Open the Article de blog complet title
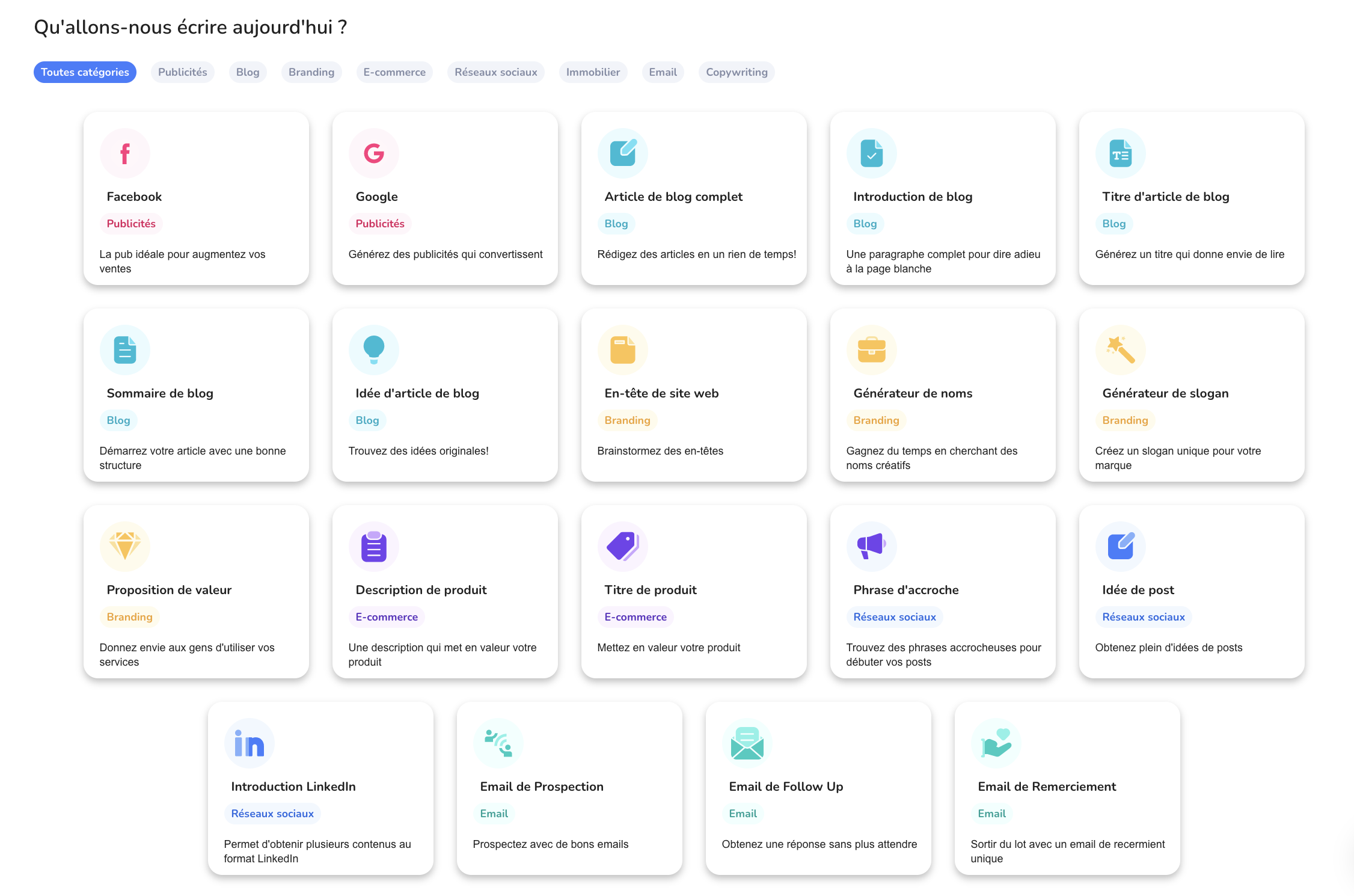 click(x=673, y=197)
